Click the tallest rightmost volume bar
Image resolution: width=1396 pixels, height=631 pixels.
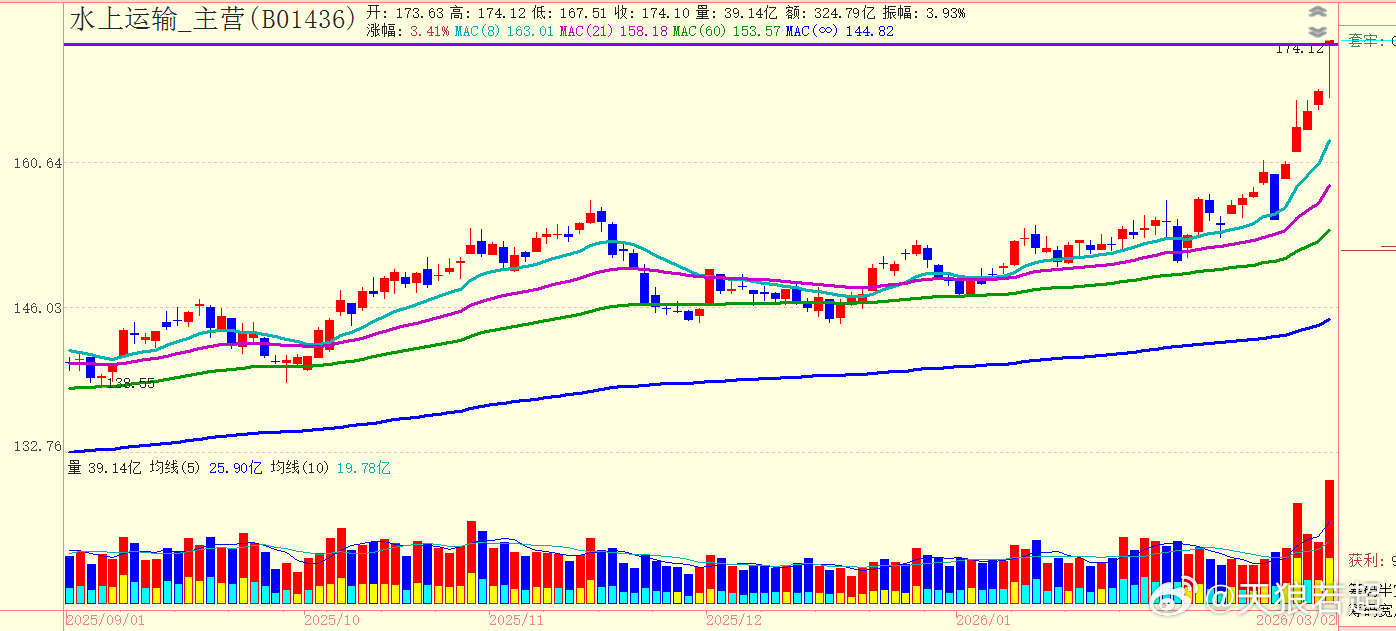click(x=1329, y=542)
